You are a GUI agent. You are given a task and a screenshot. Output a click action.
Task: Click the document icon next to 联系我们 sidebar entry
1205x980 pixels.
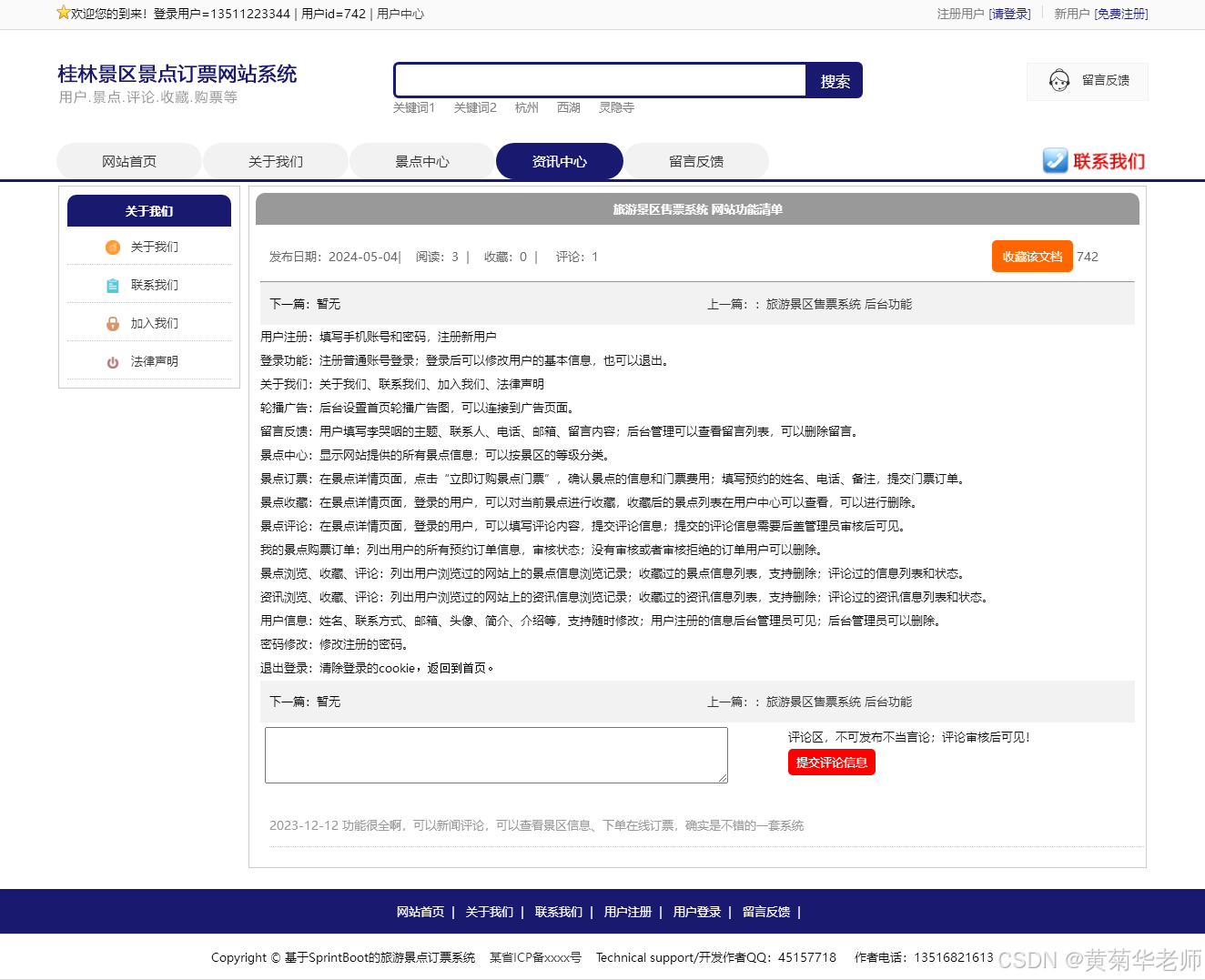(112, 285)
